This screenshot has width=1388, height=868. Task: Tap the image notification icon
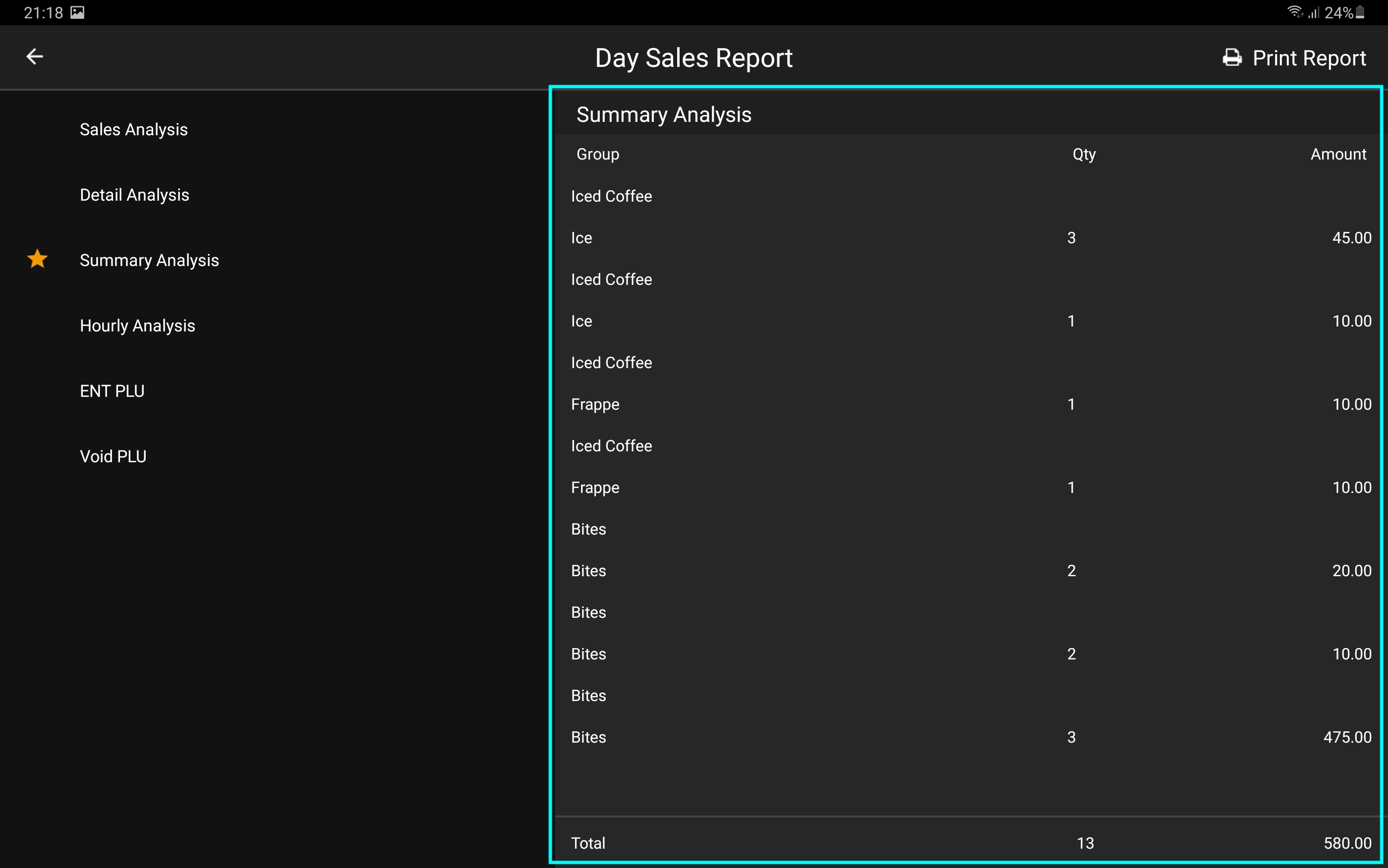click(x=77, y=12)
